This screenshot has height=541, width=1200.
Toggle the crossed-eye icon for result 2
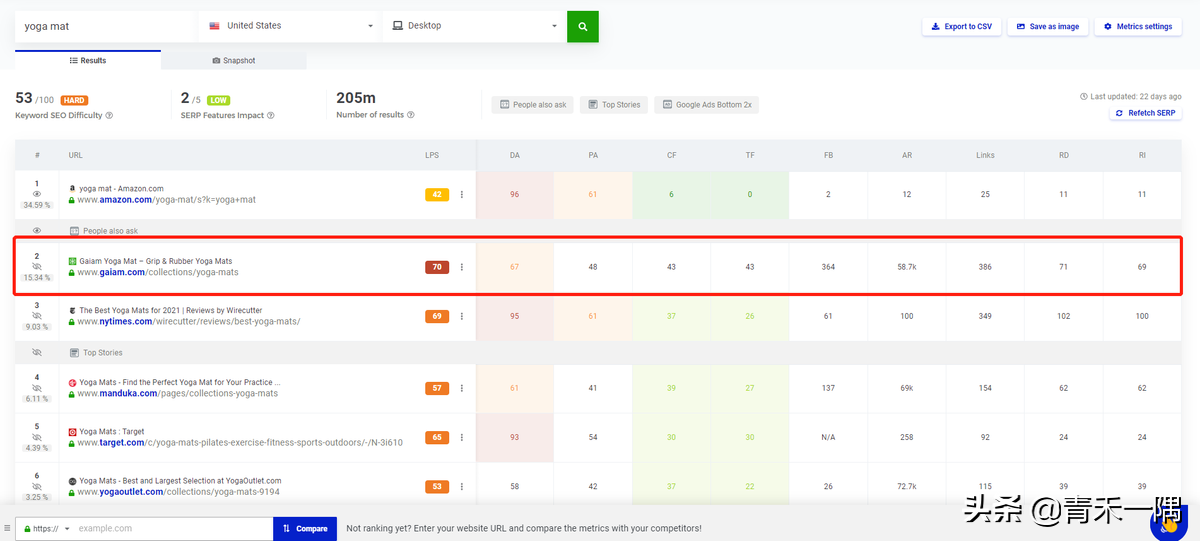click(x=37, y=266)
